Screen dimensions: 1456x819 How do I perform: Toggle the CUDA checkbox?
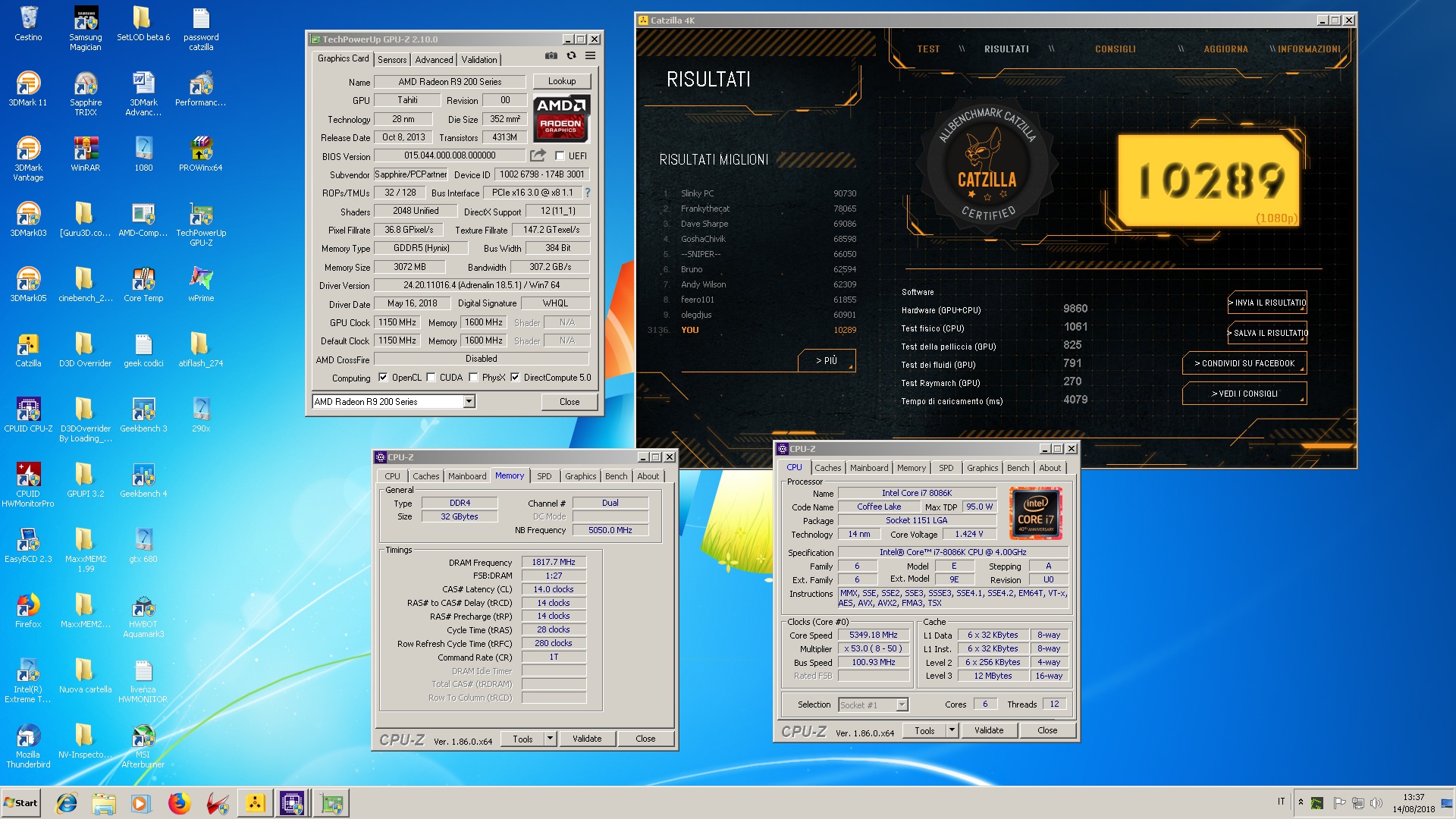click(431, 377)
